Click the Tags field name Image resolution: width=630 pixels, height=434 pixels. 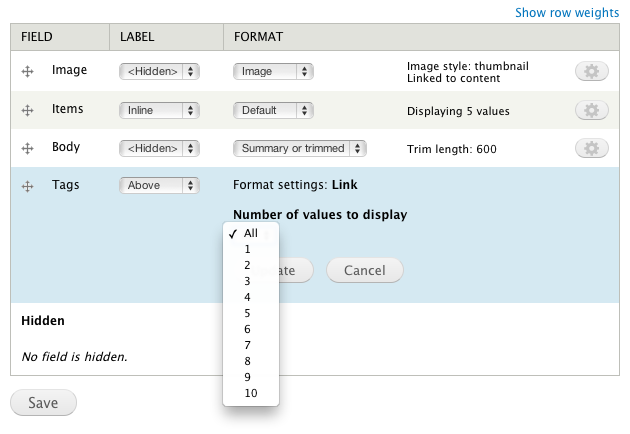pos(65,185)
